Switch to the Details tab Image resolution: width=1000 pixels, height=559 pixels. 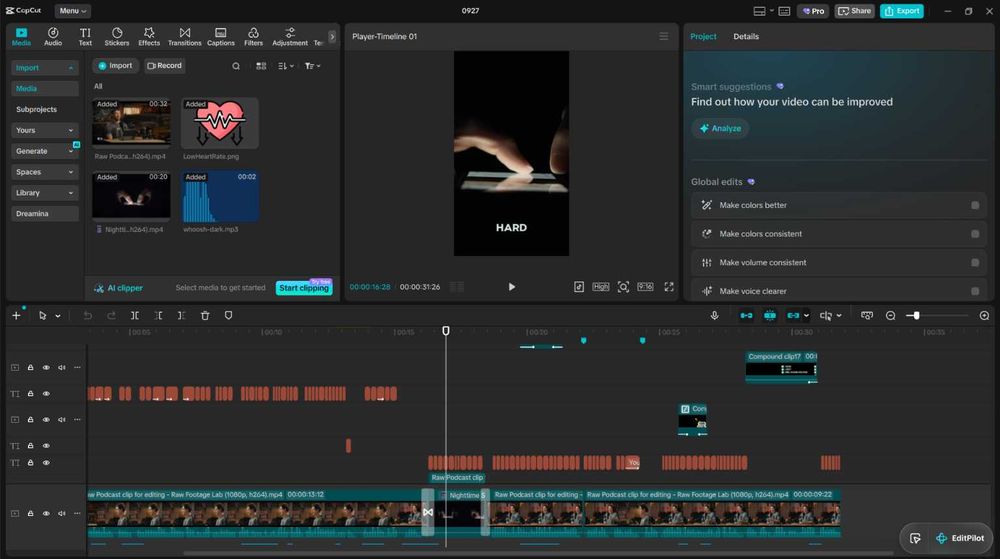pos(746,36)
